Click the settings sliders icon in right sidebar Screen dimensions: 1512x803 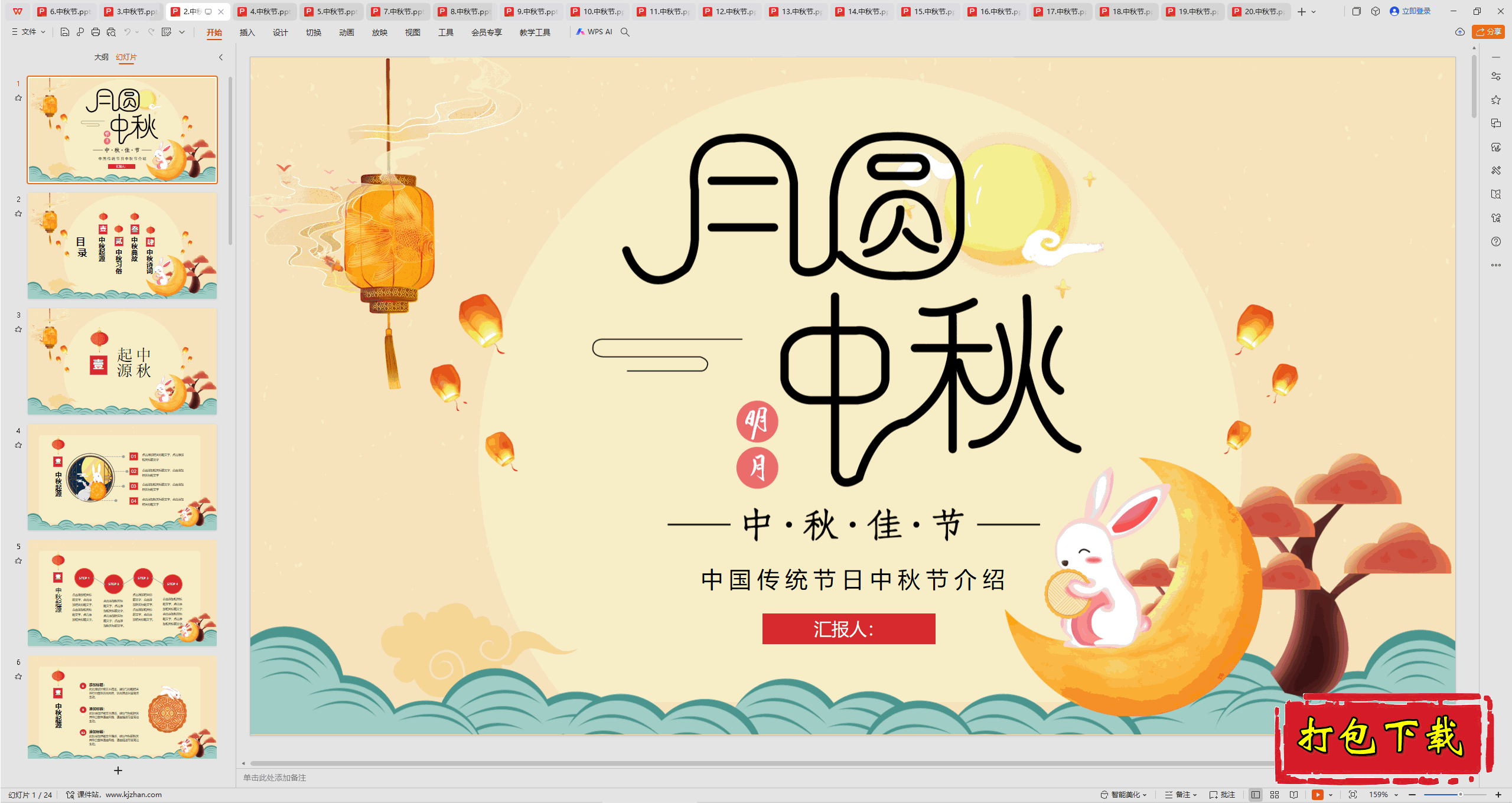coord(1496,76)
